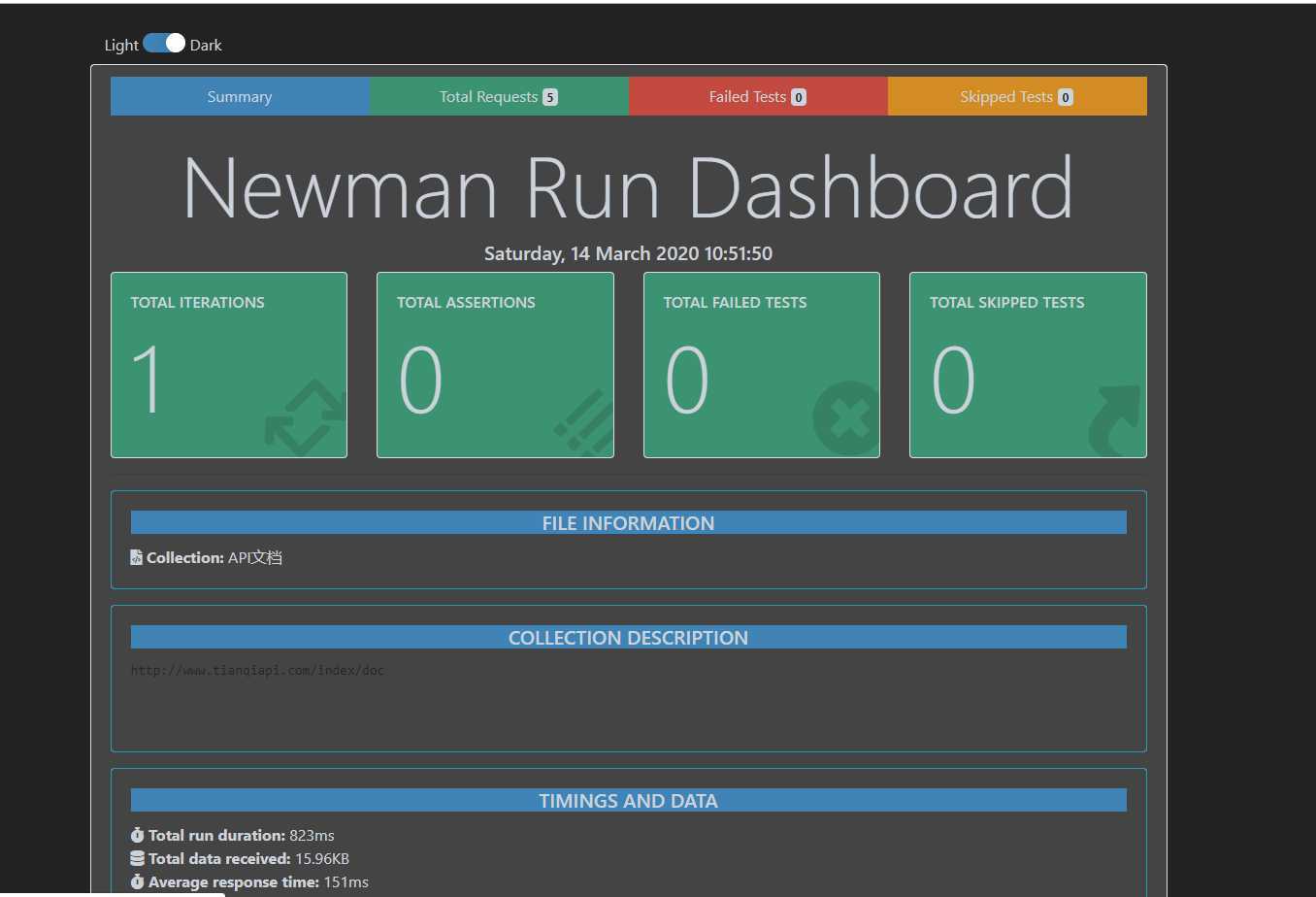This screenshot has width=1316, height=897.
Task: Click the 'Total data received: 15.96KB' line
Action: coord(240,858)
